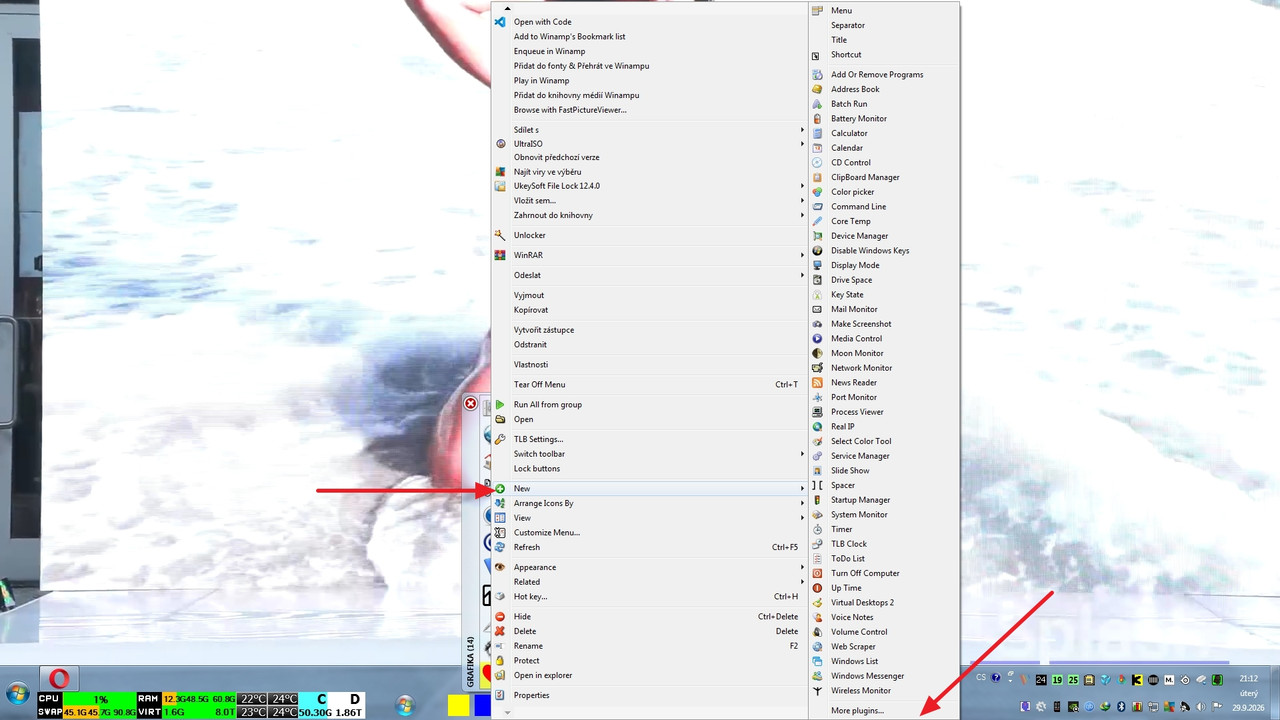The height and width of the screenshot is (720, 1280).
Task: Open More plugins link
Action: point(857,711)
